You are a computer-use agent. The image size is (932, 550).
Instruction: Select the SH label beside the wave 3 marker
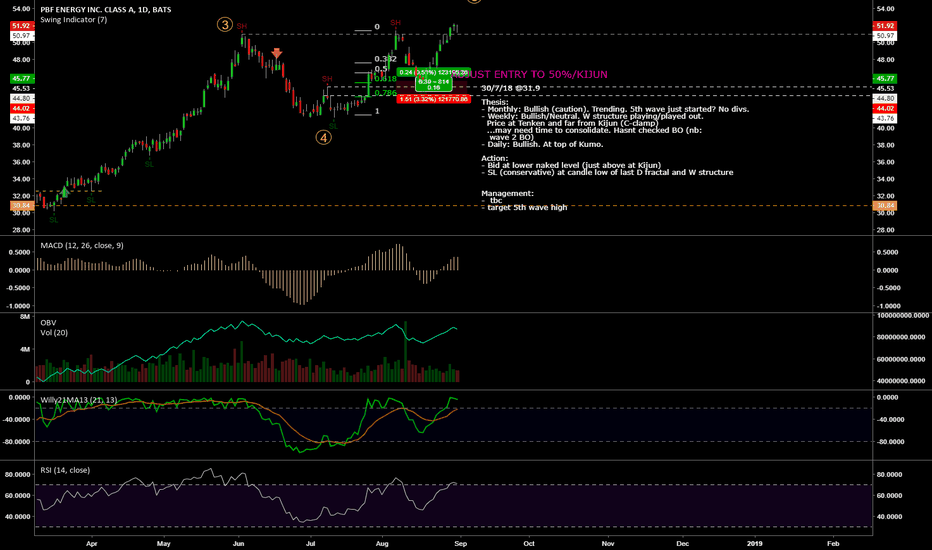241,27
